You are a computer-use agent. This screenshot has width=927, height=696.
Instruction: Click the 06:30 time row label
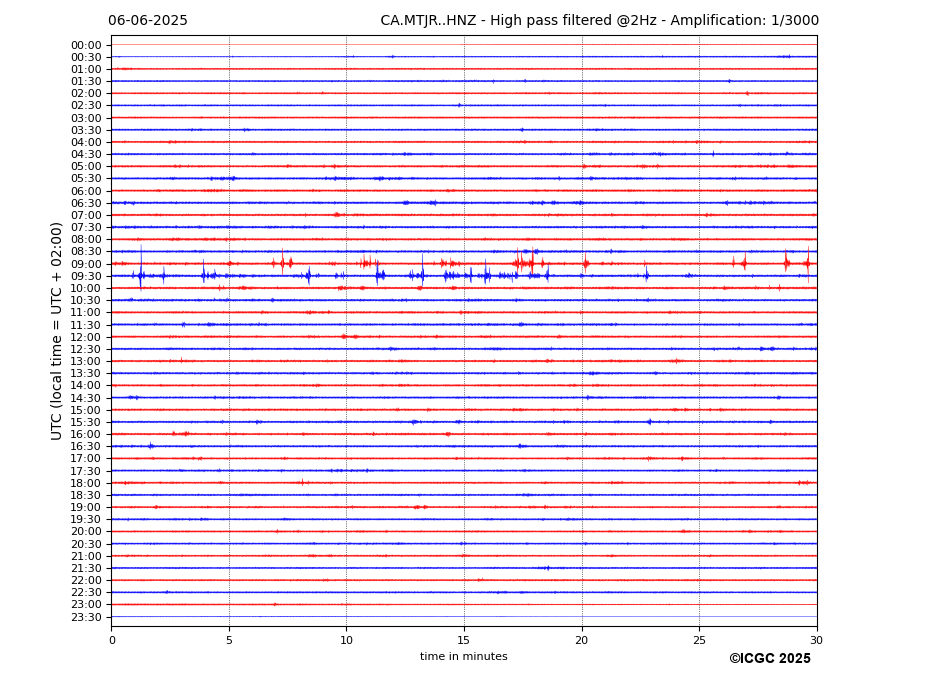(x=86, y=203)
